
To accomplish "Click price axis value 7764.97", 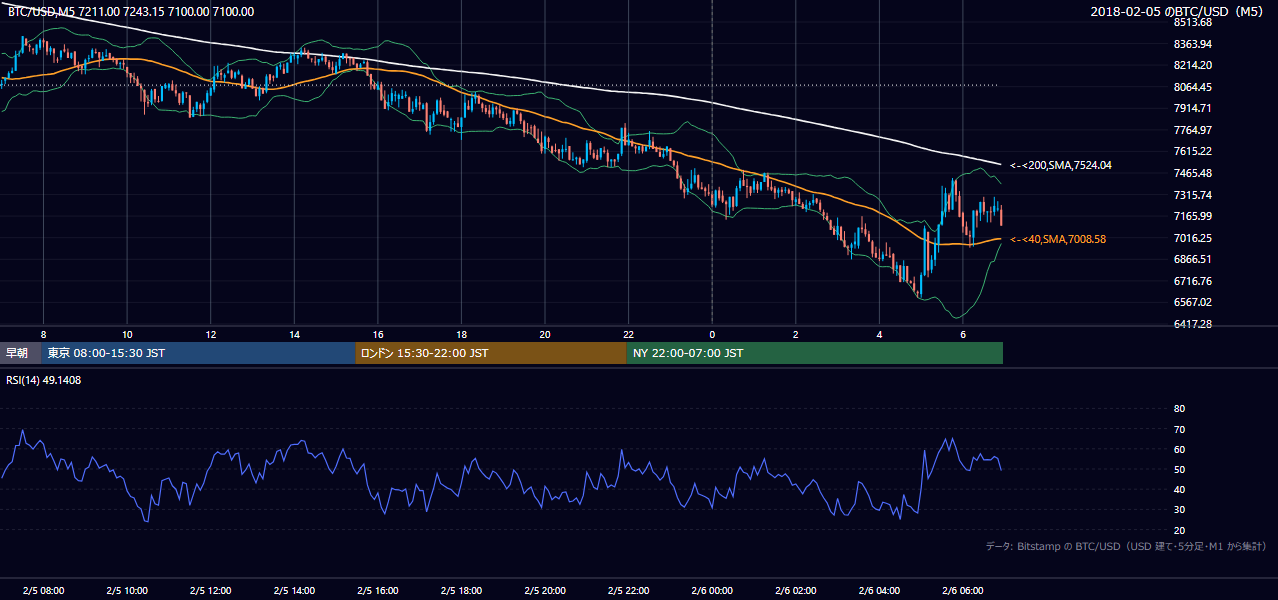I will click(x=1193, y=130).
